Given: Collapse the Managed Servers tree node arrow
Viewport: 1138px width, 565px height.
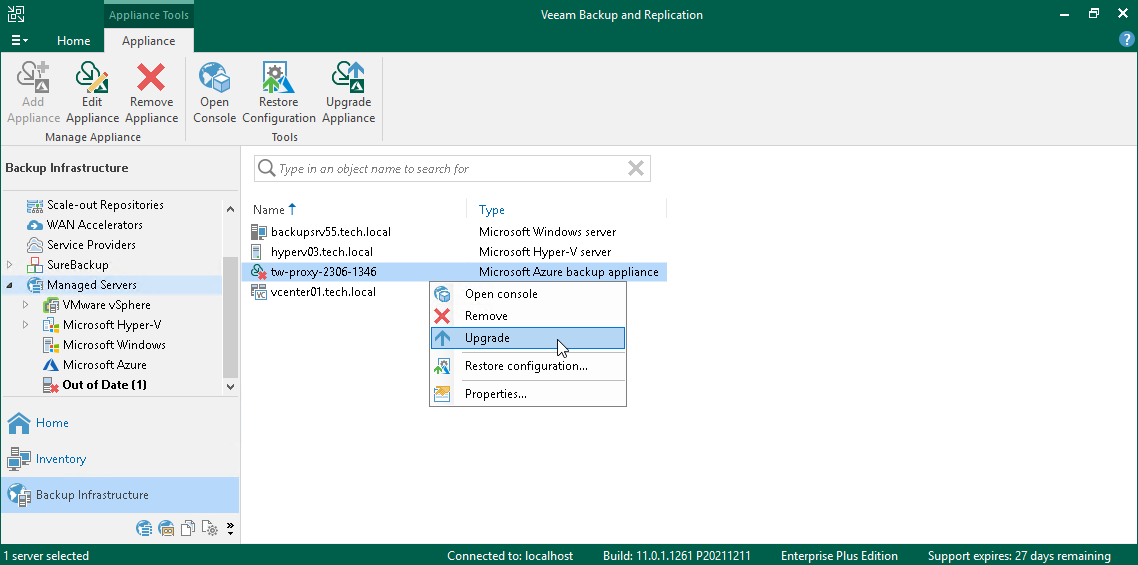Looking at the screenshot, I should click(9, 285).
